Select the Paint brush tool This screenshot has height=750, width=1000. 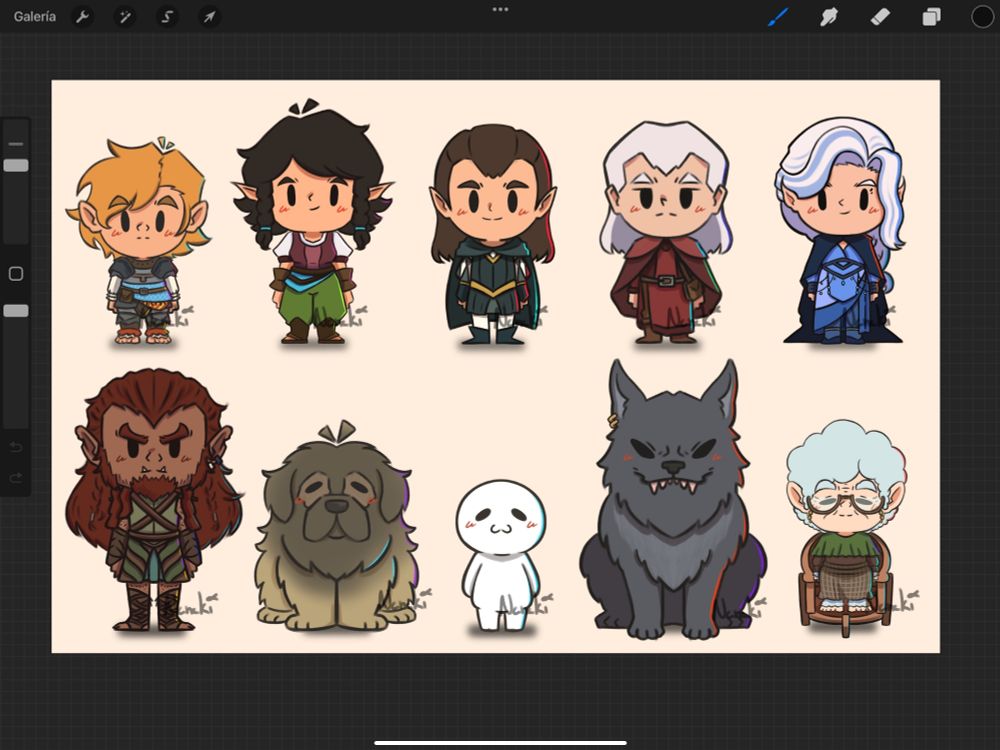coord(778,16)
